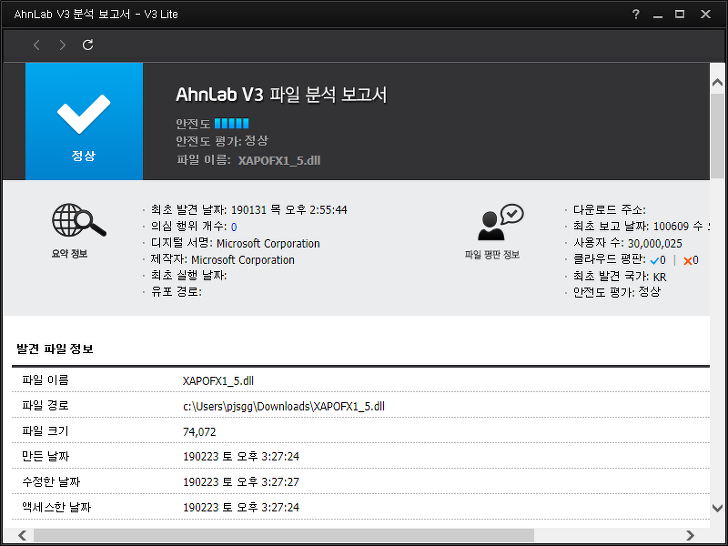728x546 pixels.
Task: Click the 사용자 수 30,000,025 entry
Action: coord(628,243)
